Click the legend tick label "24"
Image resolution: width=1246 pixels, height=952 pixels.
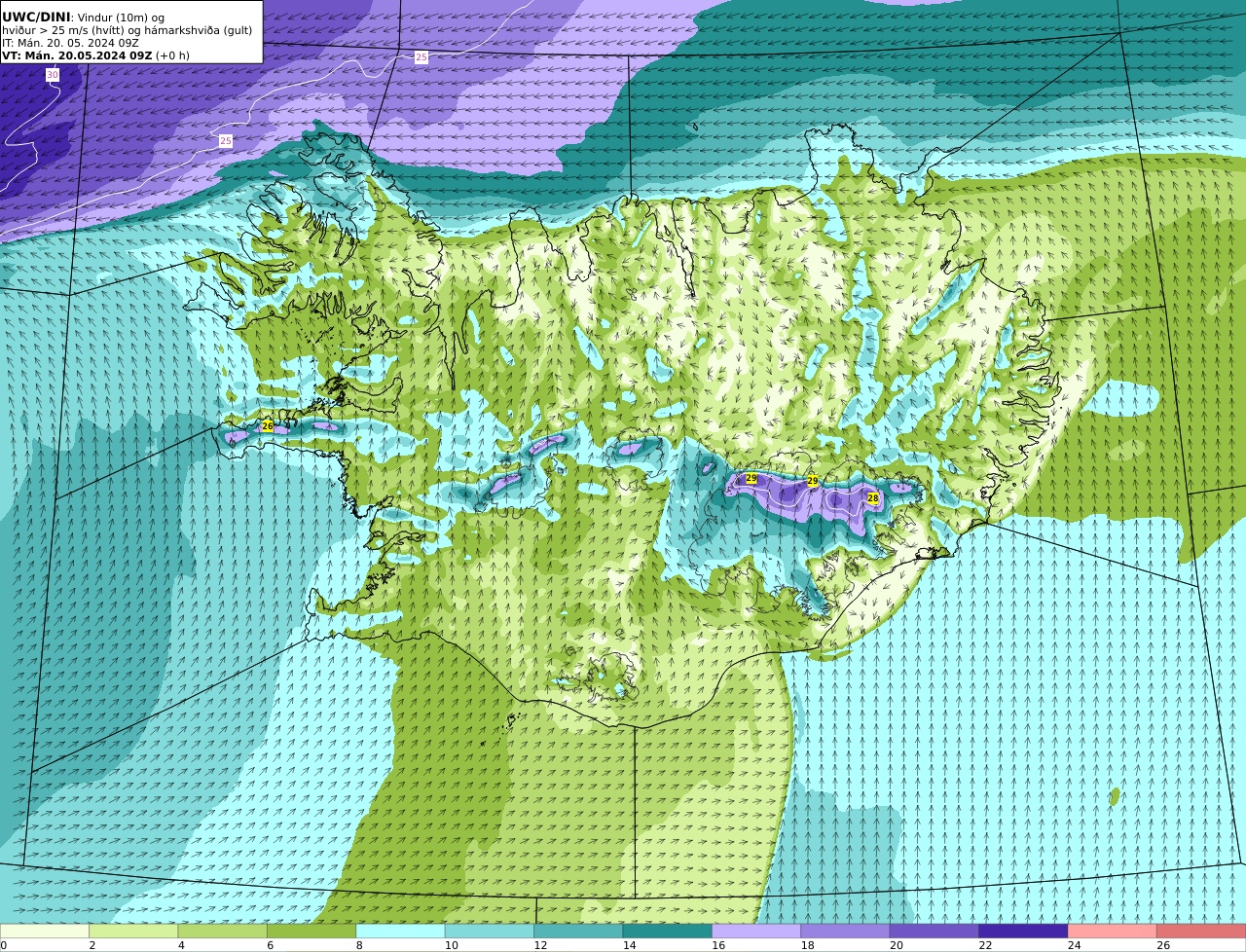click(x=1075, y=945)
